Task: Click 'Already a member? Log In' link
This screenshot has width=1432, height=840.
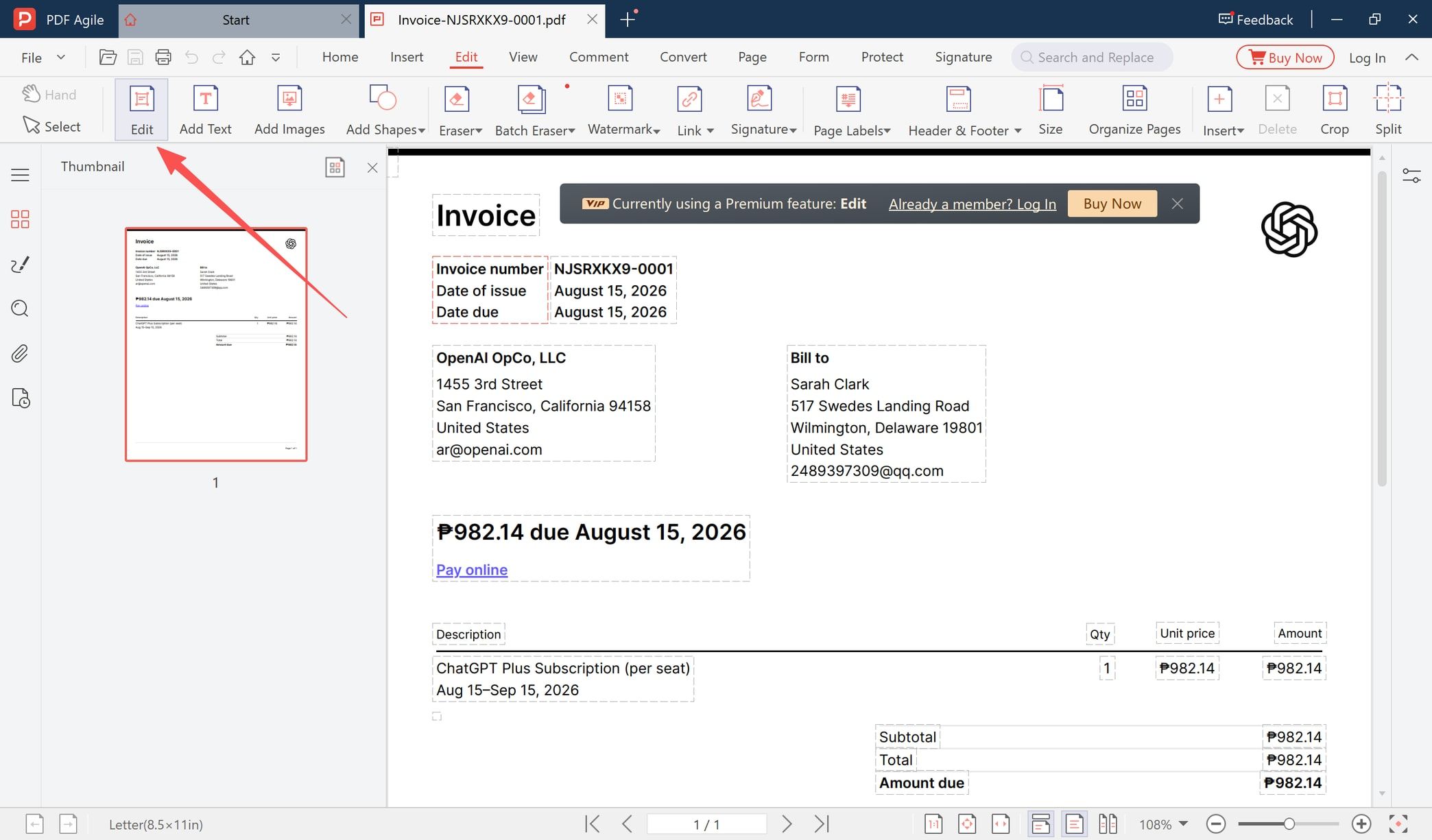Action: pyautogui.click(x=972, y=204)
